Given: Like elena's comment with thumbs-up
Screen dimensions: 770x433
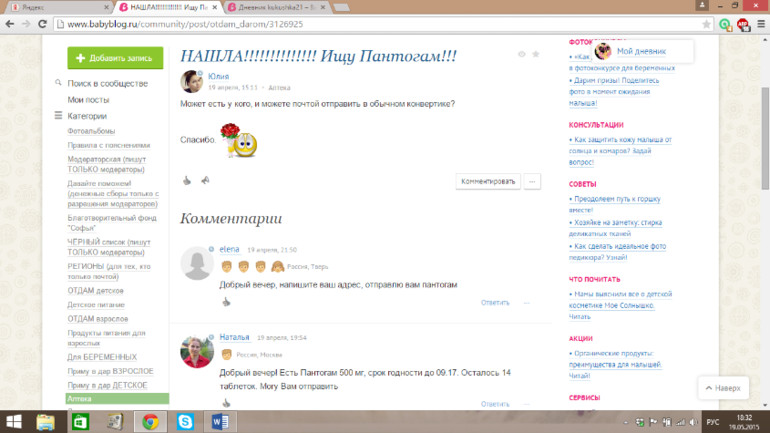Looking at the screenshot, I should pos(226,302).
